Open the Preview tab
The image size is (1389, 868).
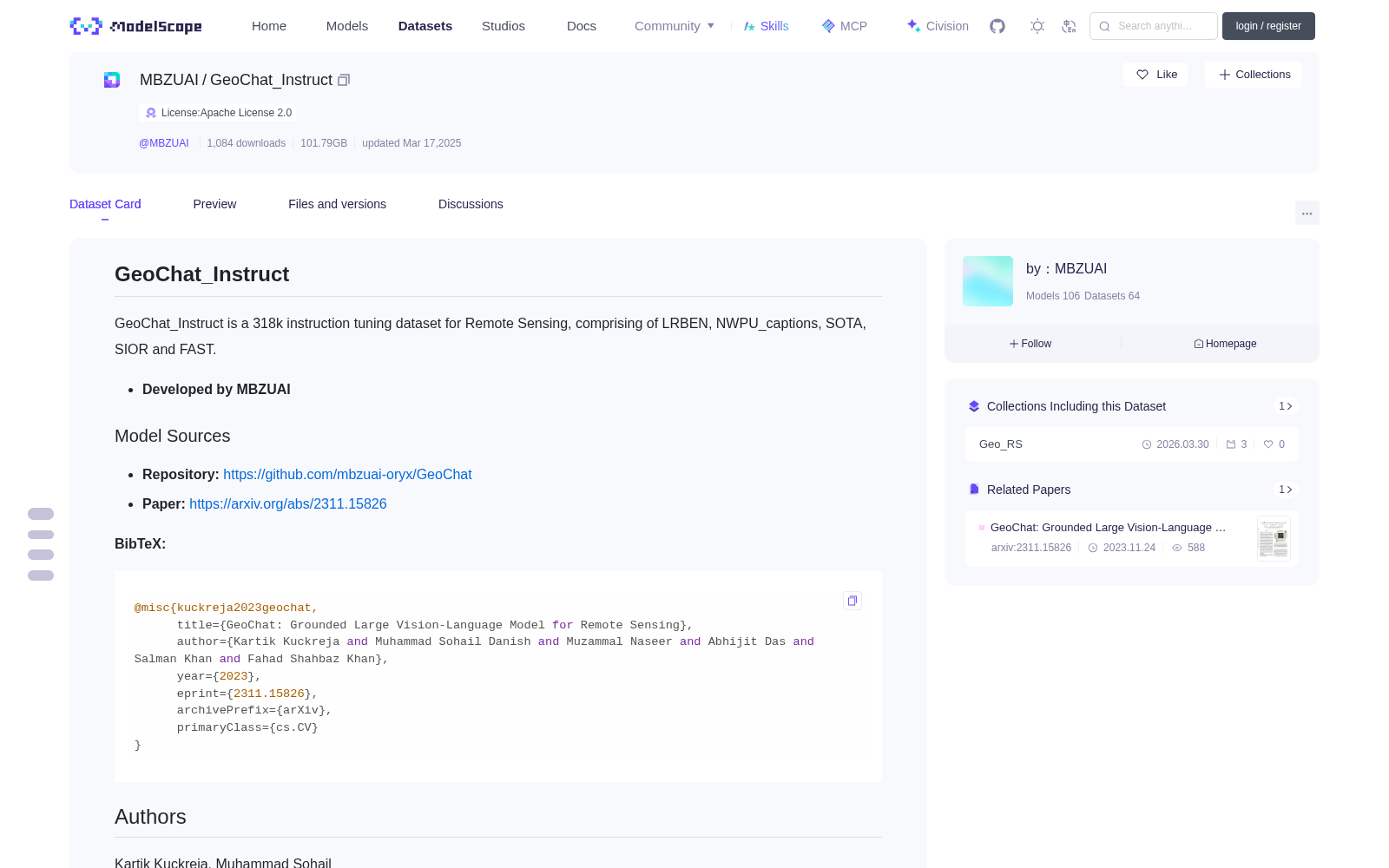tap(214, 204)
